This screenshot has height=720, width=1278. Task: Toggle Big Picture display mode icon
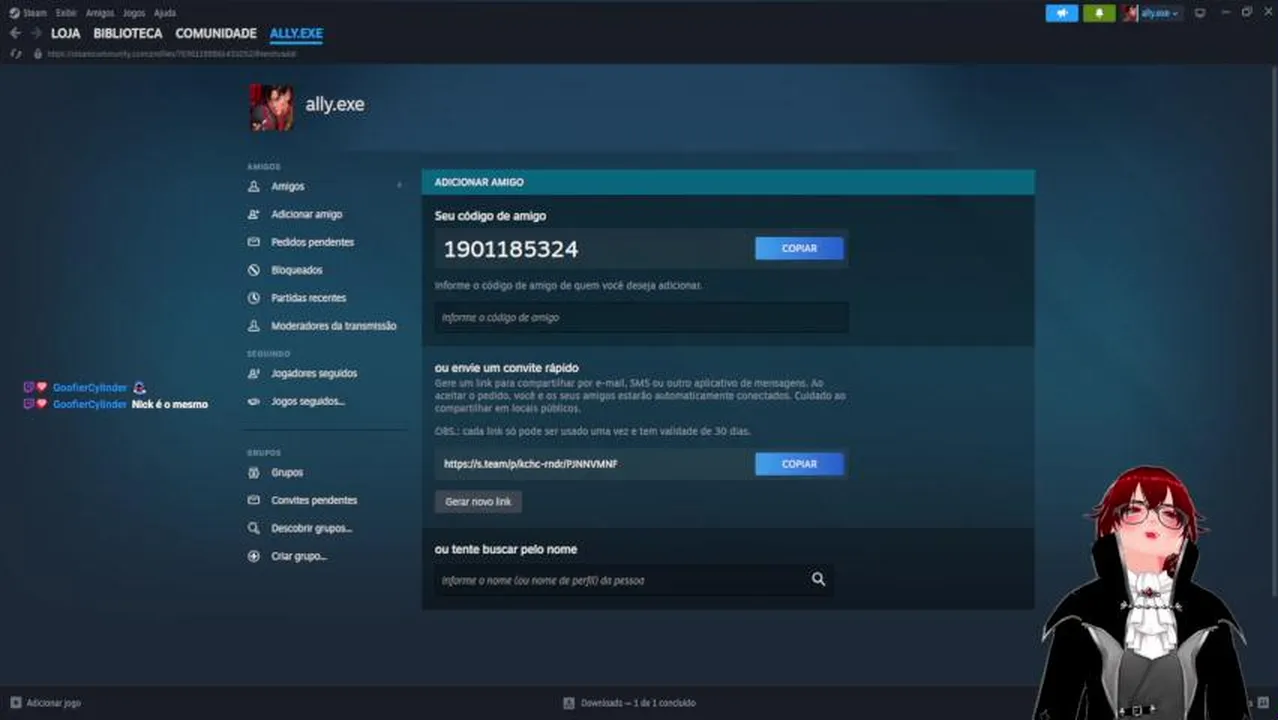click(x=1200, y=13)
